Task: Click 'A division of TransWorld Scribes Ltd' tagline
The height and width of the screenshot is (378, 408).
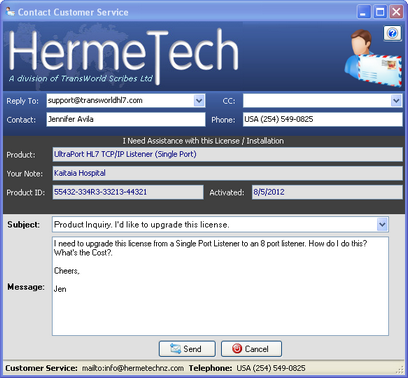Action: (81, 79)
